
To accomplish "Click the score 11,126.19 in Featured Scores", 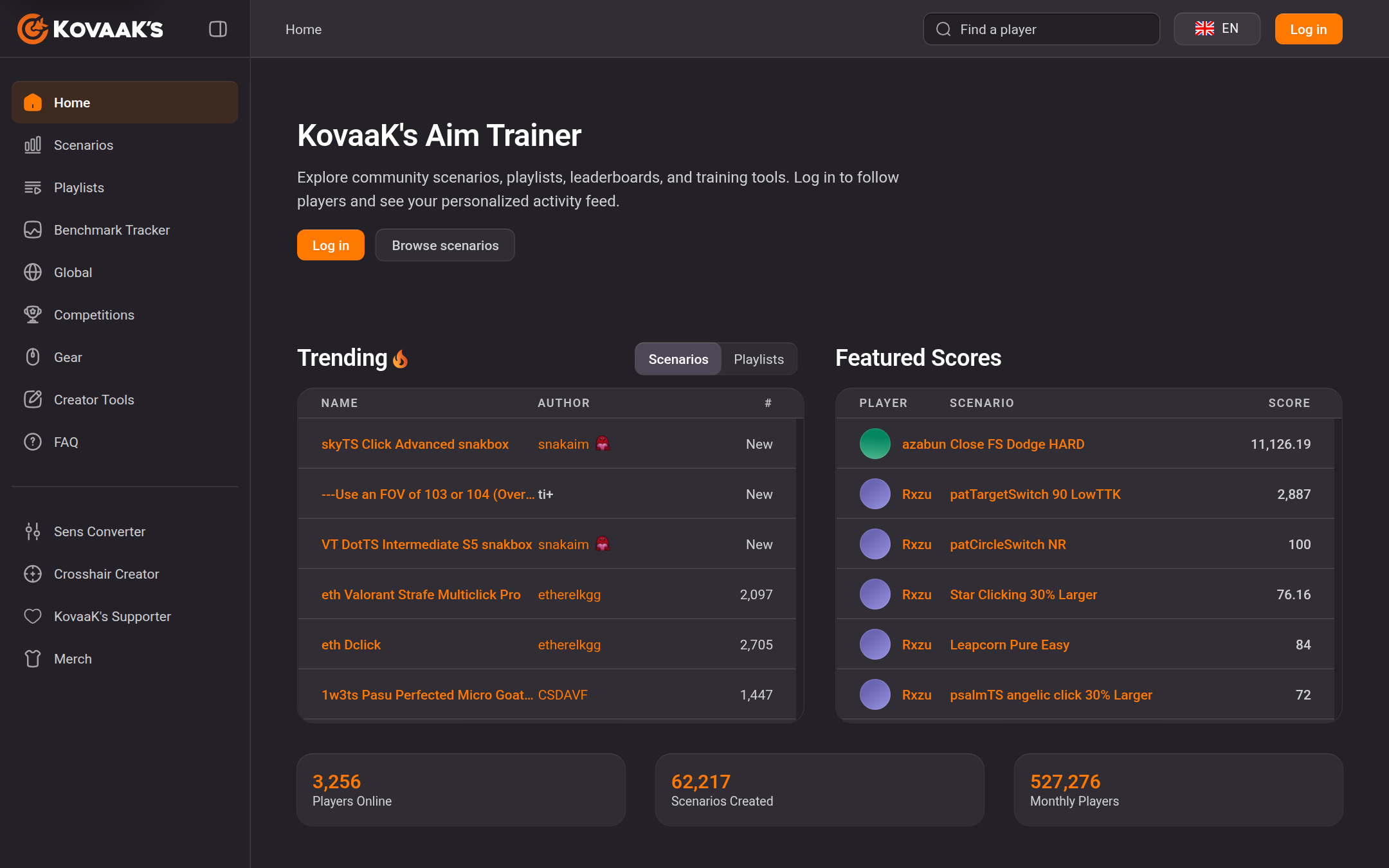I will point(1280,444).
